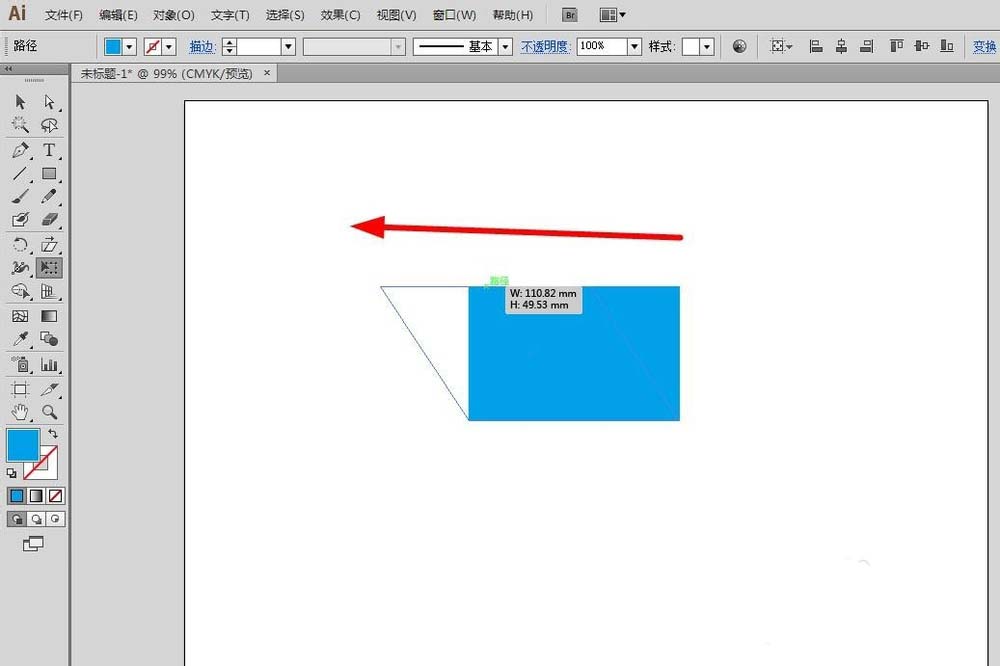1000x666 pixels.
Task: Select the Direct Selection tool
Action: tap(48, 102)
